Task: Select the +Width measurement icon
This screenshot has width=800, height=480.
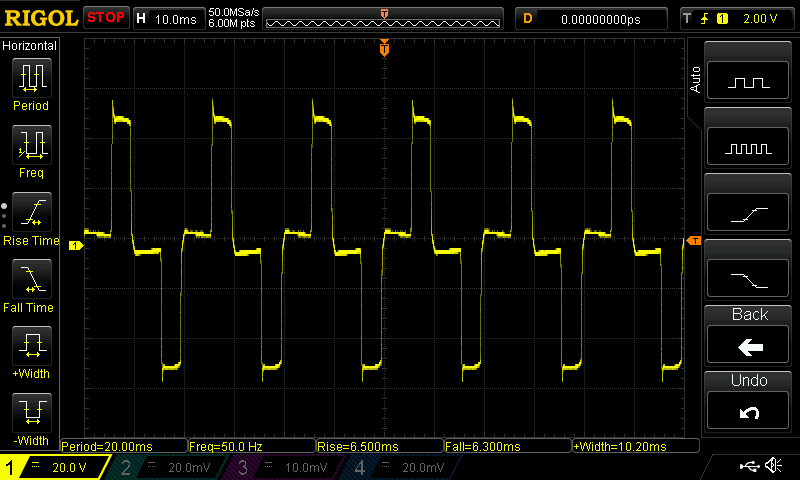Action: click(x=32, y=346)
